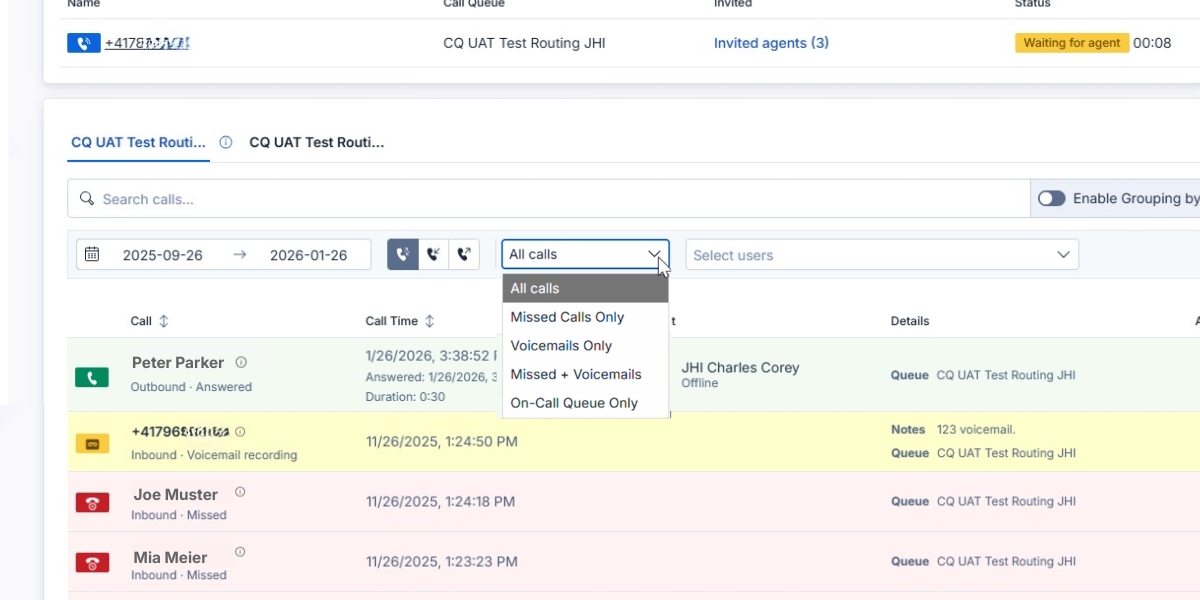This screenshot has height=600, width=1200.
Task: Click Details column header
Action: [x=910, y=321]
